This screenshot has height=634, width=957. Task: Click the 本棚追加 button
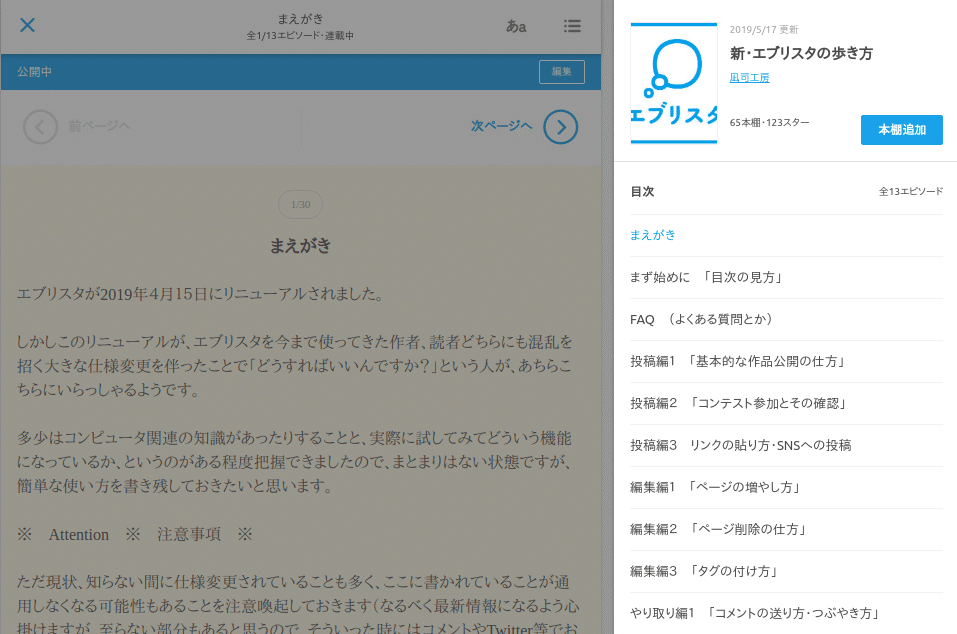(901, 130)
